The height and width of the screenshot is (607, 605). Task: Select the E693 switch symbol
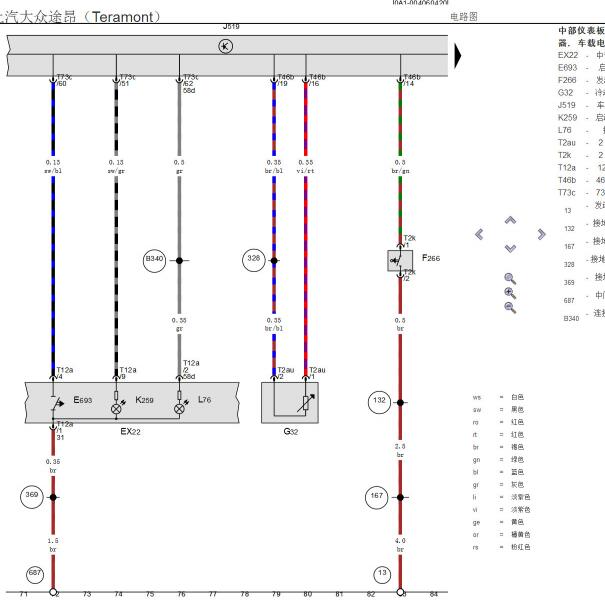[58, 404]
